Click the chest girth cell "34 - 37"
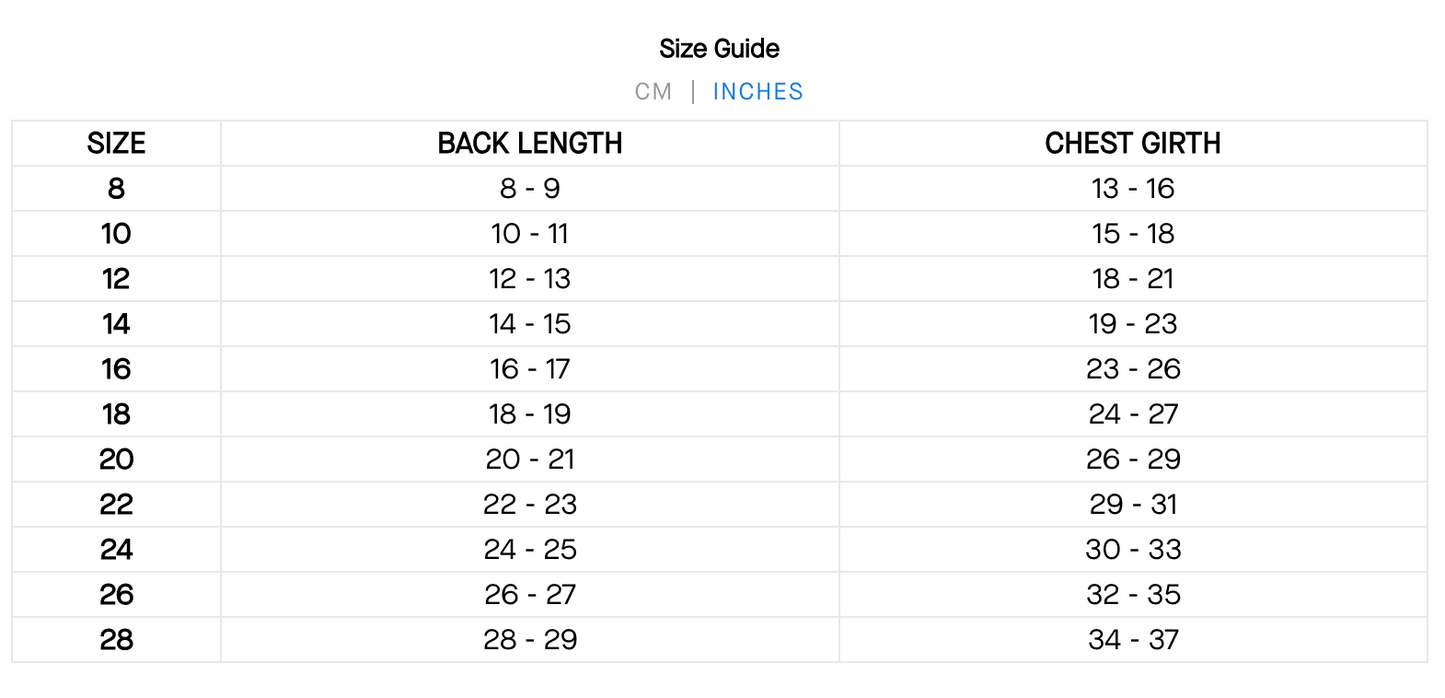 [1133, 639]
